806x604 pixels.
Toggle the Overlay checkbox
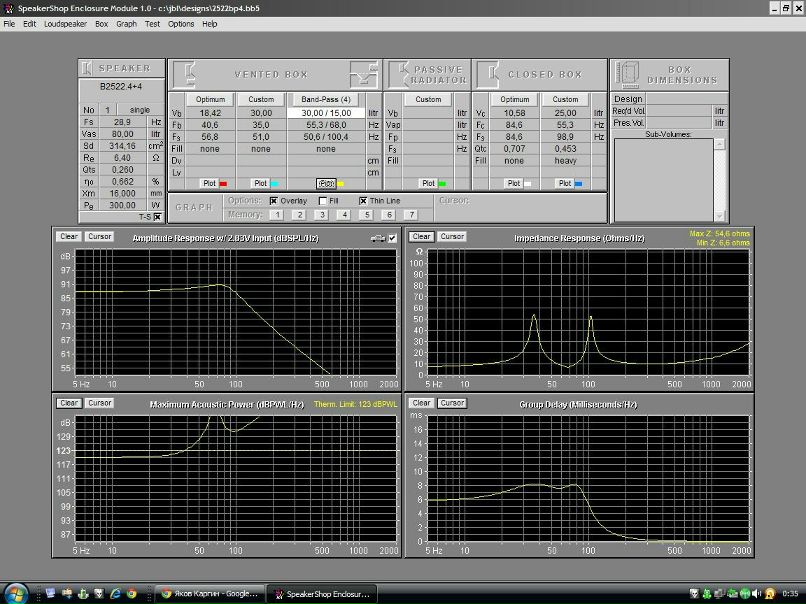tap(274, 200)
